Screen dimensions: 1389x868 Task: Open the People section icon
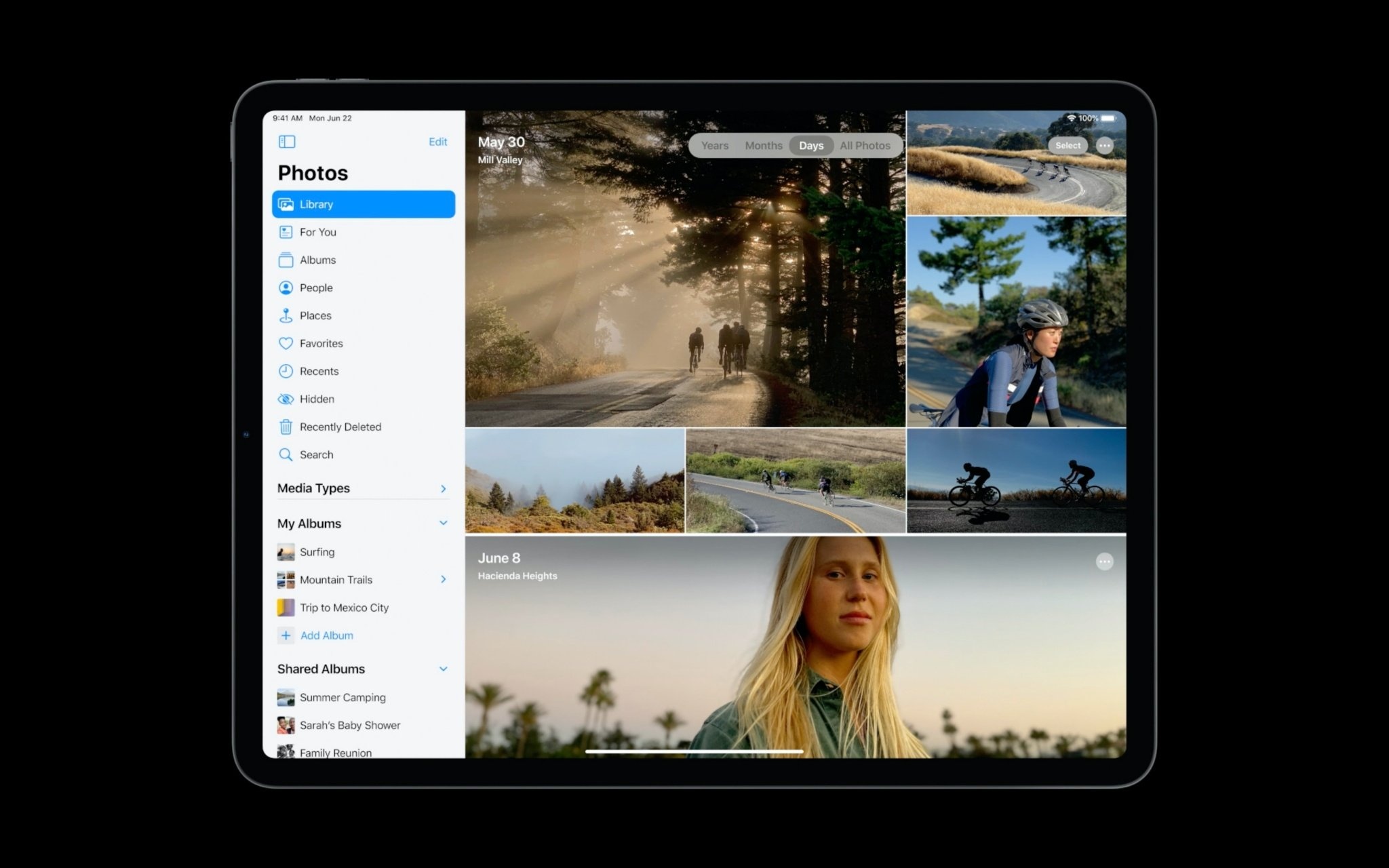286,288
